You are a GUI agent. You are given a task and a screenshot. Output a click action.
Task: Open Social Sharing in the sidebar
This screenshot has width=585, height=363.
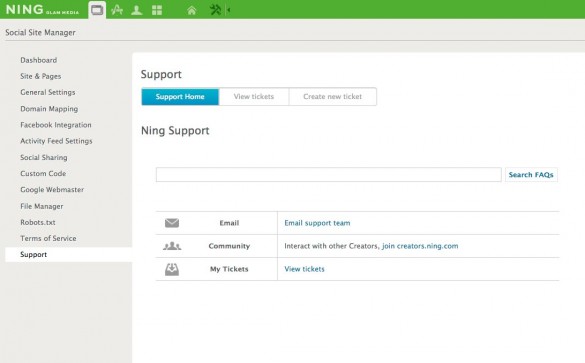[44, 157]
